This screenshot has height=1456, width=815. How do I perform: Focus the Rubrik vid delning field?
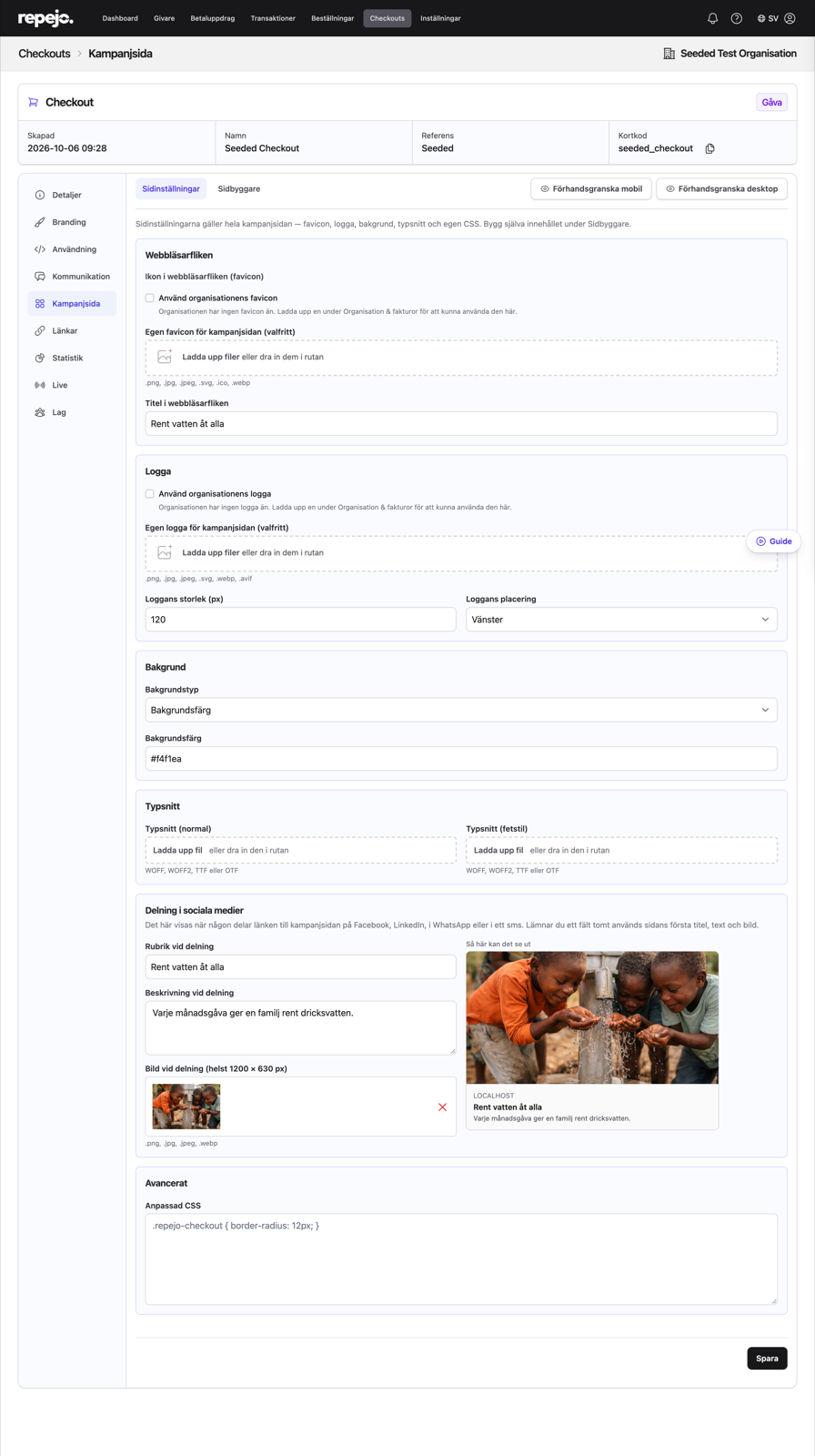tap(301, 966)
